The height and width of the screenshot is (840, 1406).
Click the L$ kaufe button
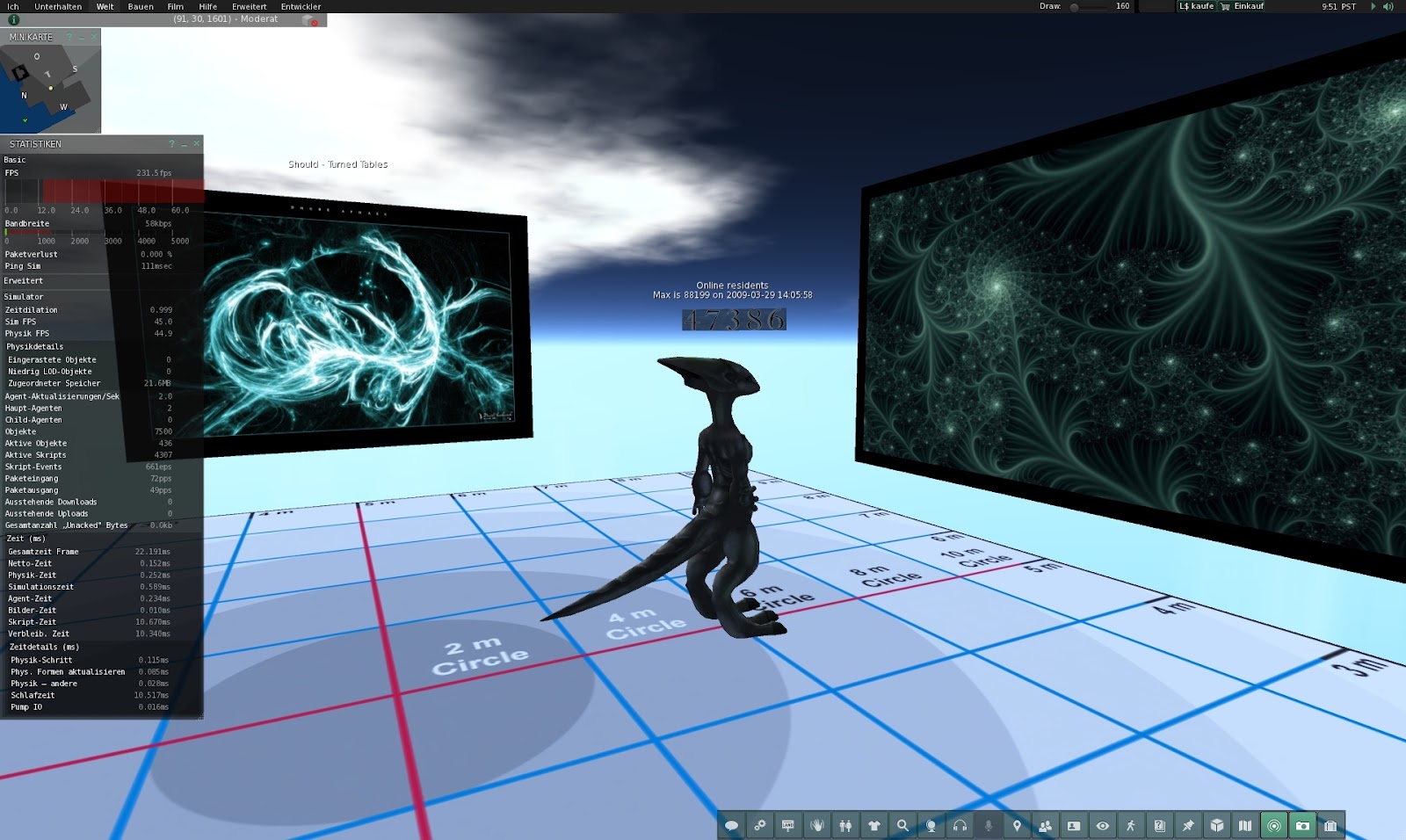1195,6
